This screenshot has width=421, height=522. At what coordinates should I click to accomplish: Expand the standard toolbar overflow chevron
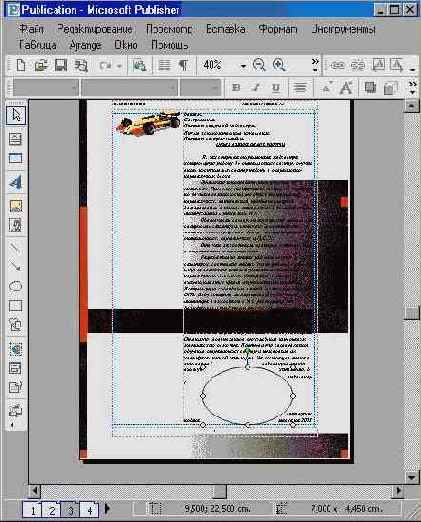tap(315, 65)
